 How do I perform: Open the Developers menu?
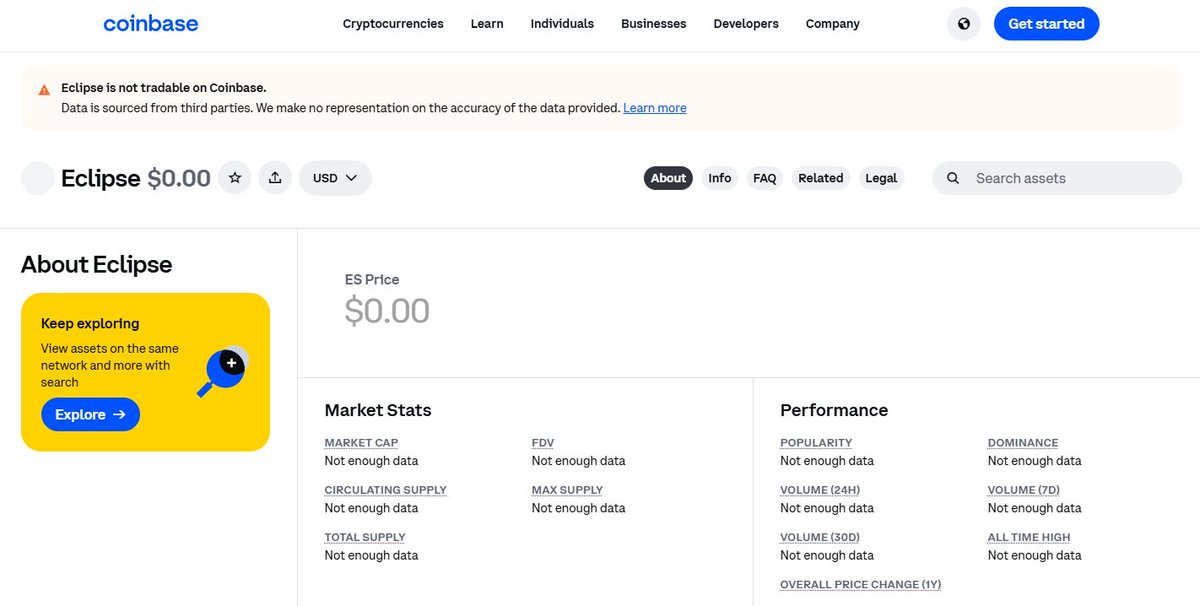pyautogui.click(x=746, y=24)
